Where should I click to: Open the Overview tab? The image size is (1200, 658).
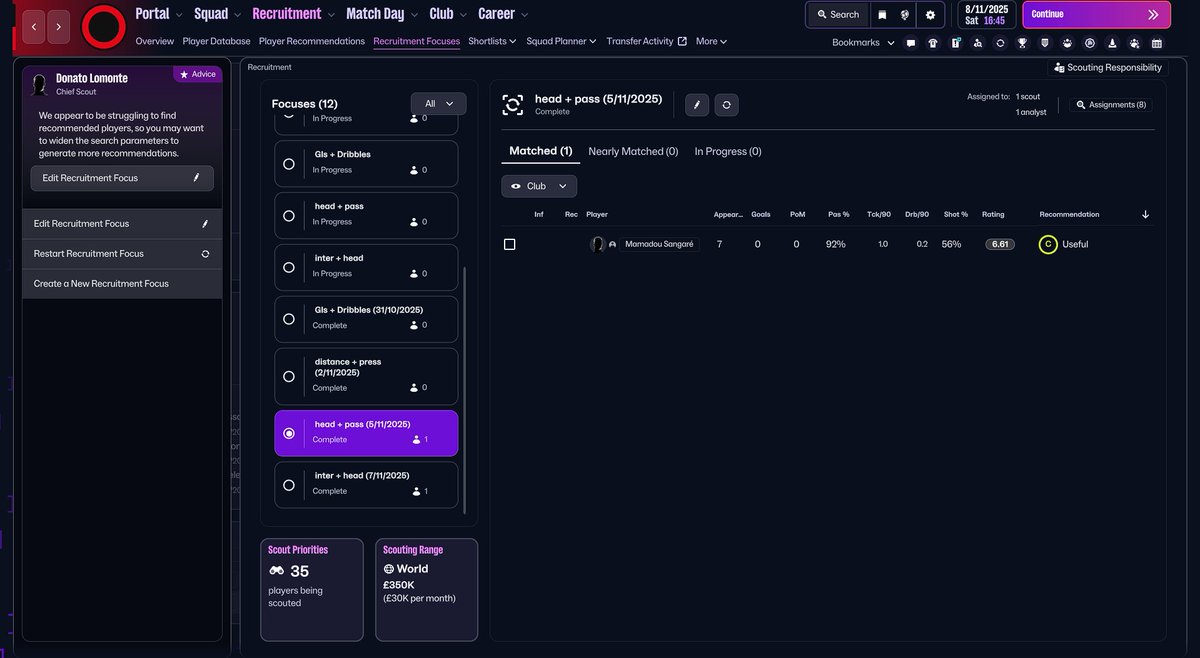coord(155,42)
